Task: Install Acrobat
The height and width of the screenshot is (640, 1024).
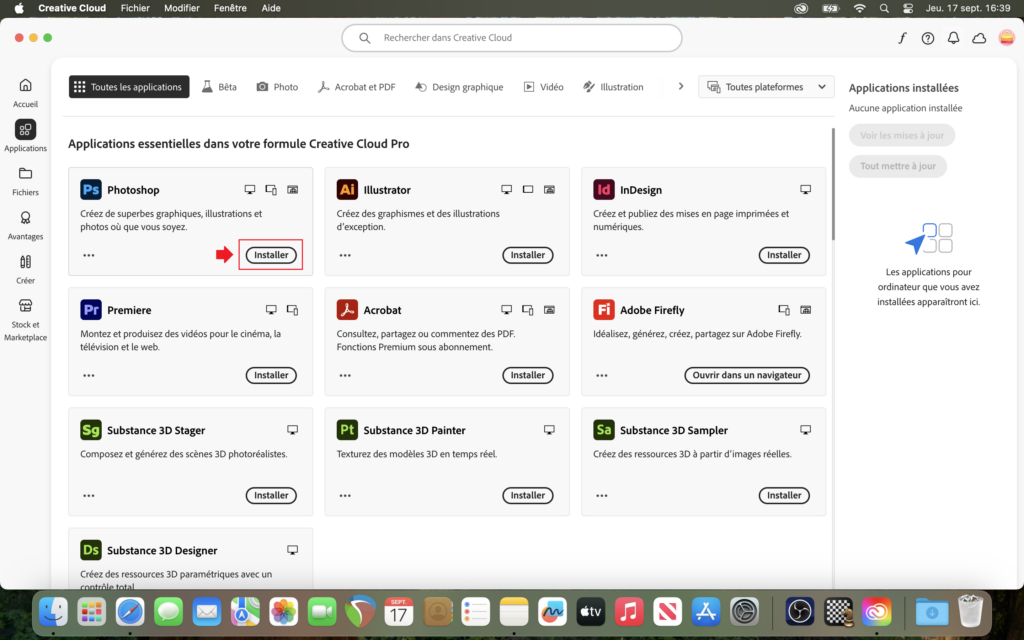Action: 528,376
